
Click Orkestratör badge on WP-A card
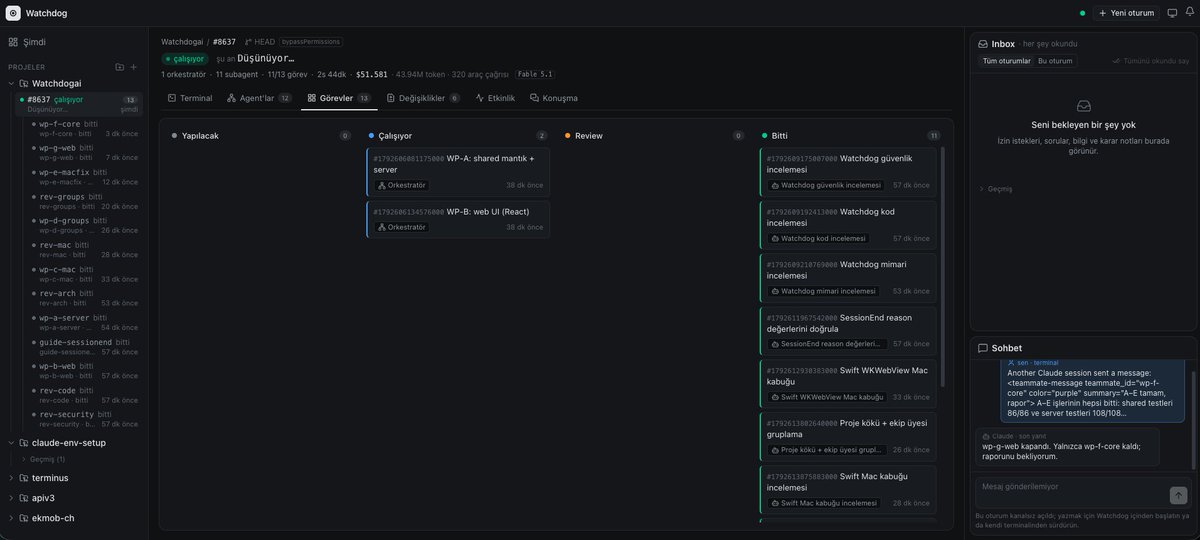coord(402,185)
